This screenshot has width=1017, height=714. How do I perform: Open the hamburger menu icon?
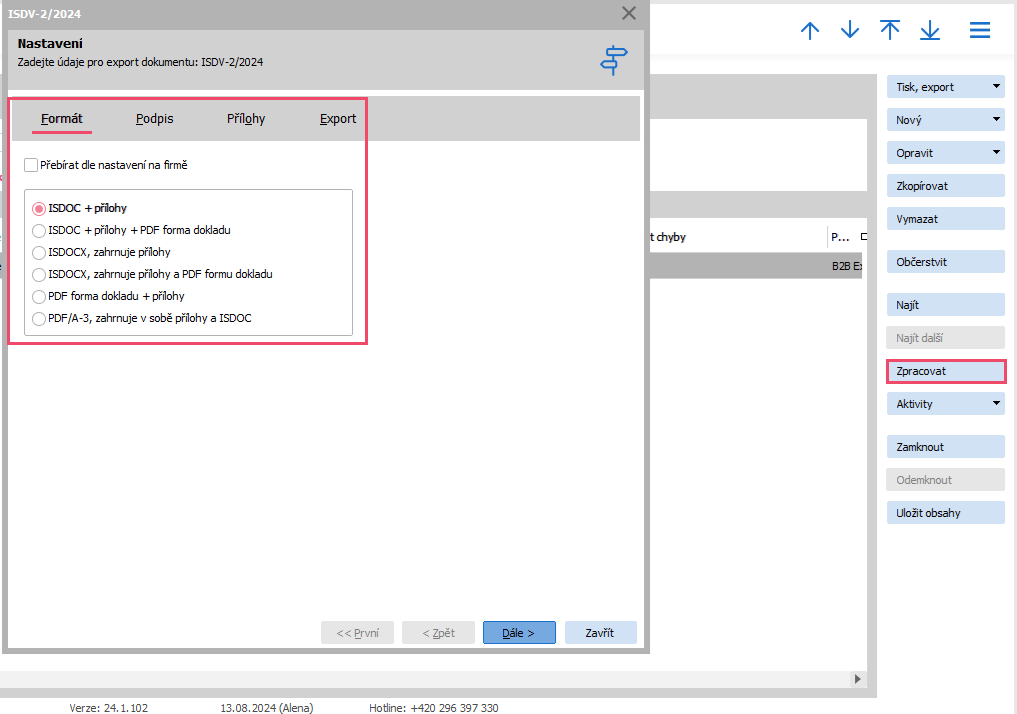980,30
